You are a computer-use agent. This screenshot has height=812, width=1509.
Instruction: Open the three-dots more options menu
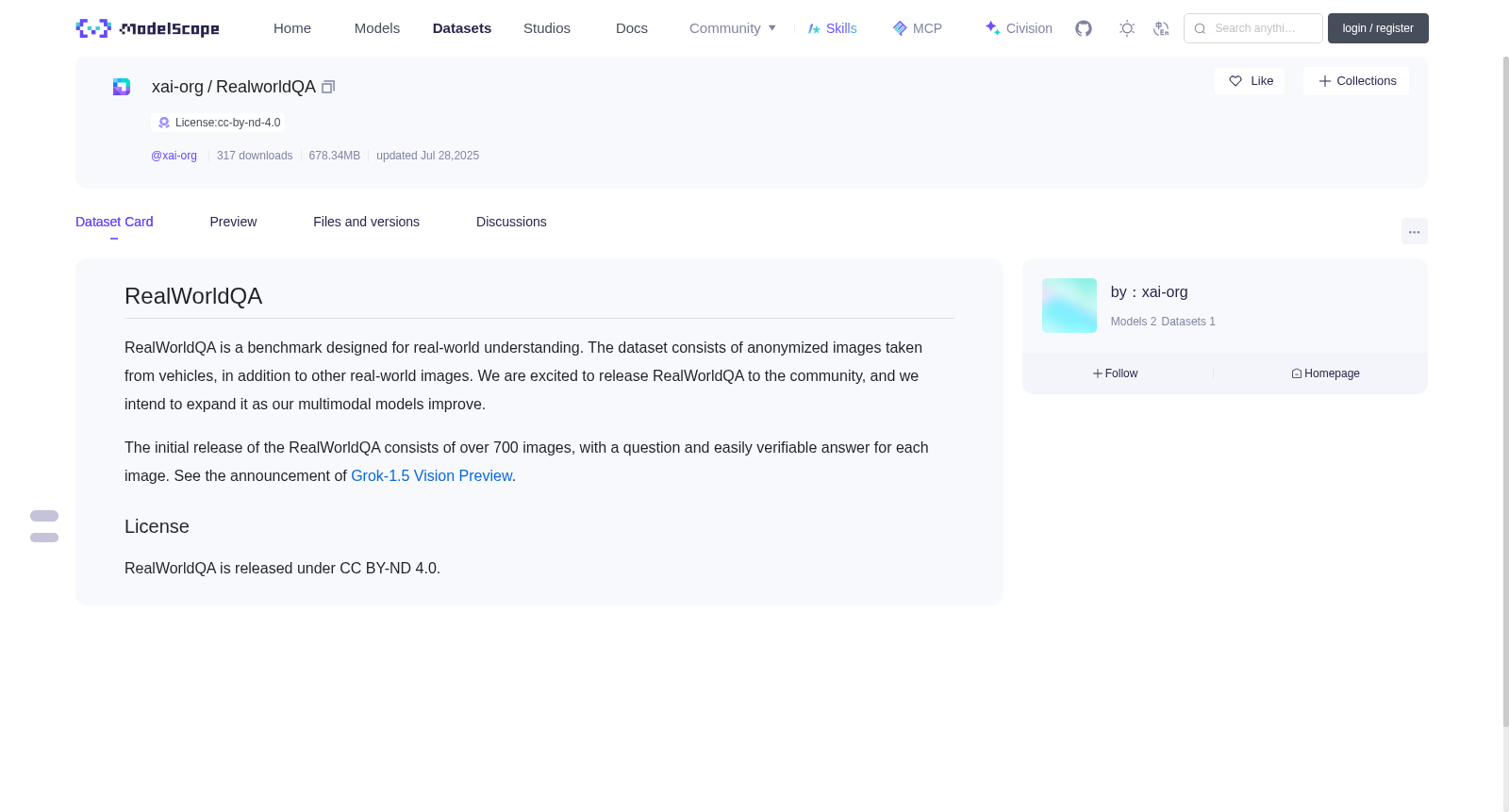(1415, 231)
